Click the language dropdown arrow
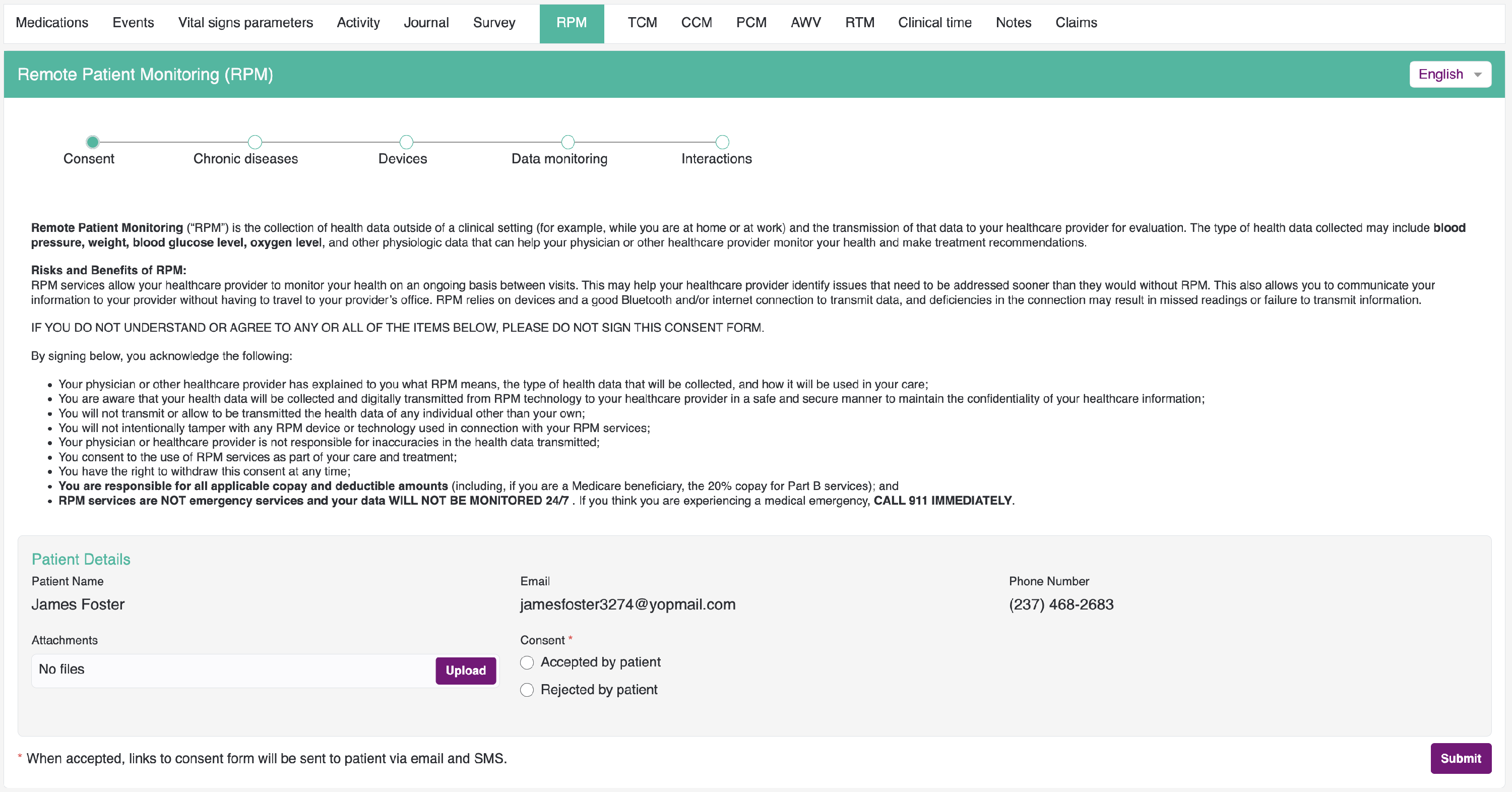1512x792 pixels. (x=1478, y=75)
